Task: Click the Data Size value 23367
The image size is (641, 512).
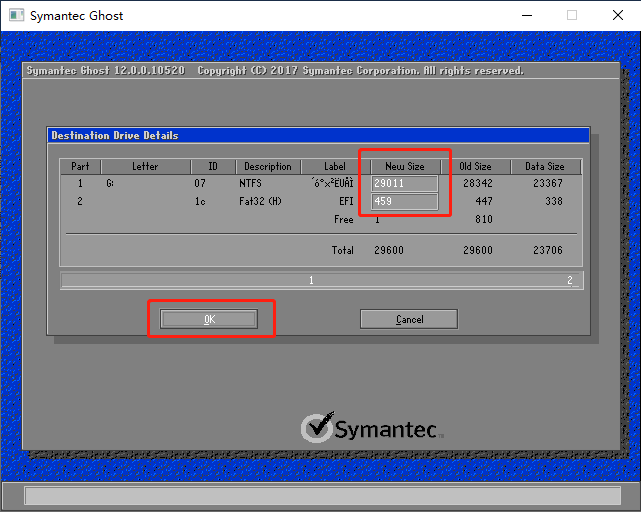Action: tap(548, 183)
